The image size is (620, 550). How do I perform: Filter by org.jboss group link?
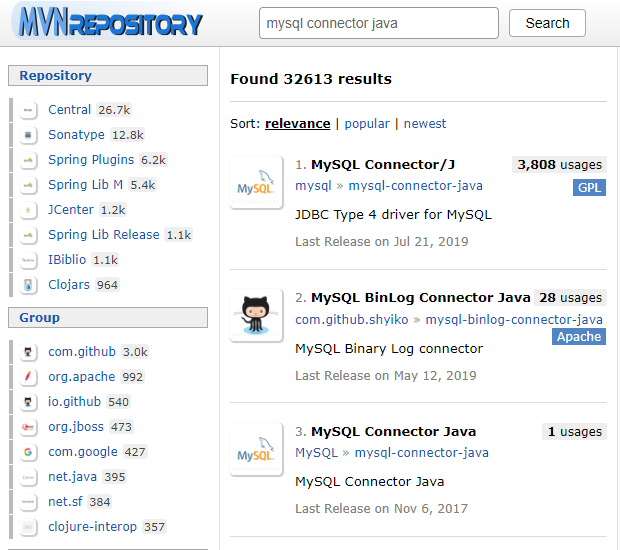[76, 427]
